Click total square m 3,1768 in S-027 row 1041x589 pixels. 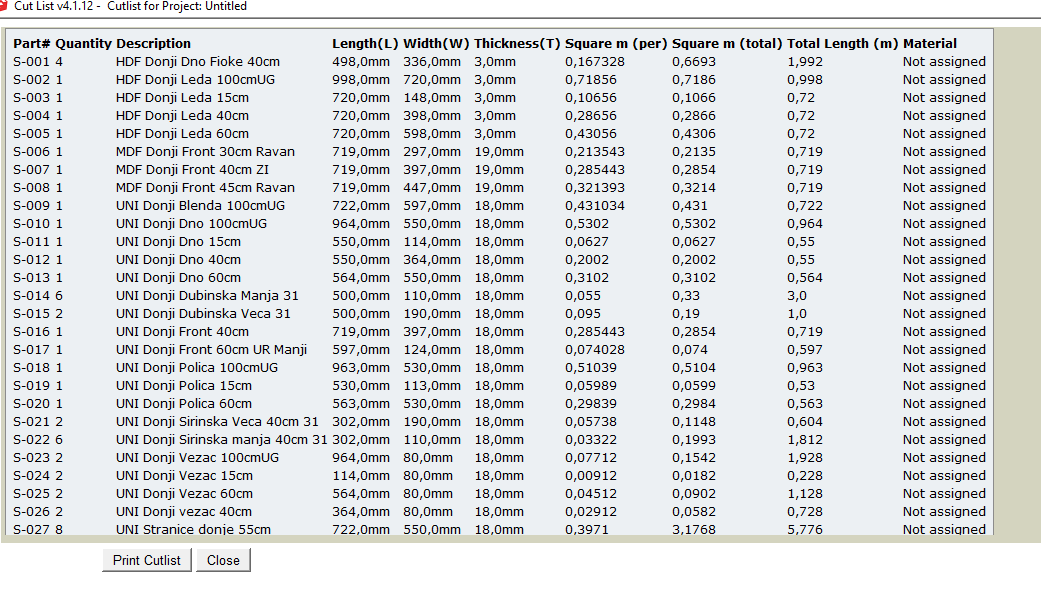(694, 529)
